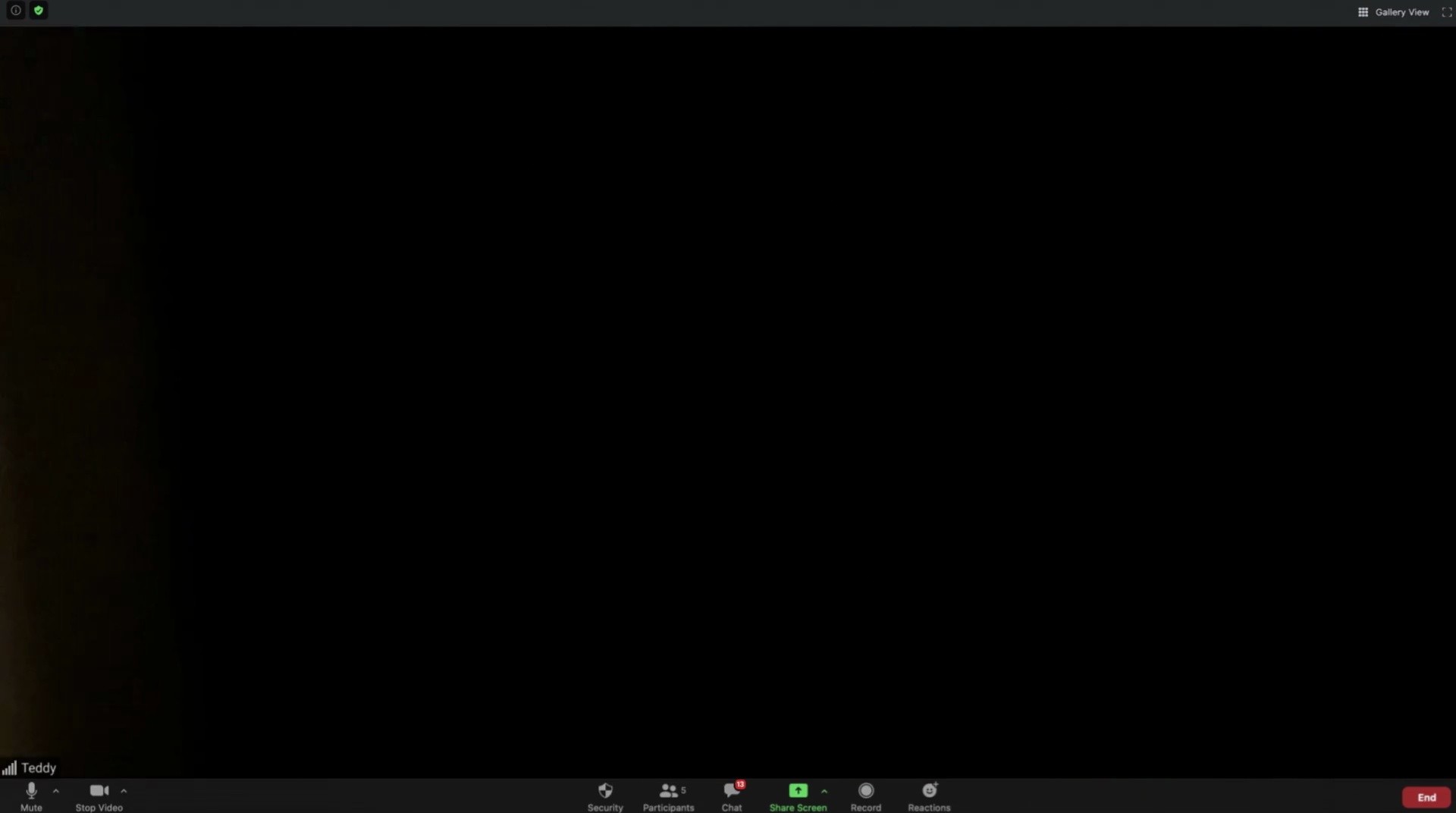1456x813 pixels.
Task: Click the green encryption shield icon
Action: point(39,11)
